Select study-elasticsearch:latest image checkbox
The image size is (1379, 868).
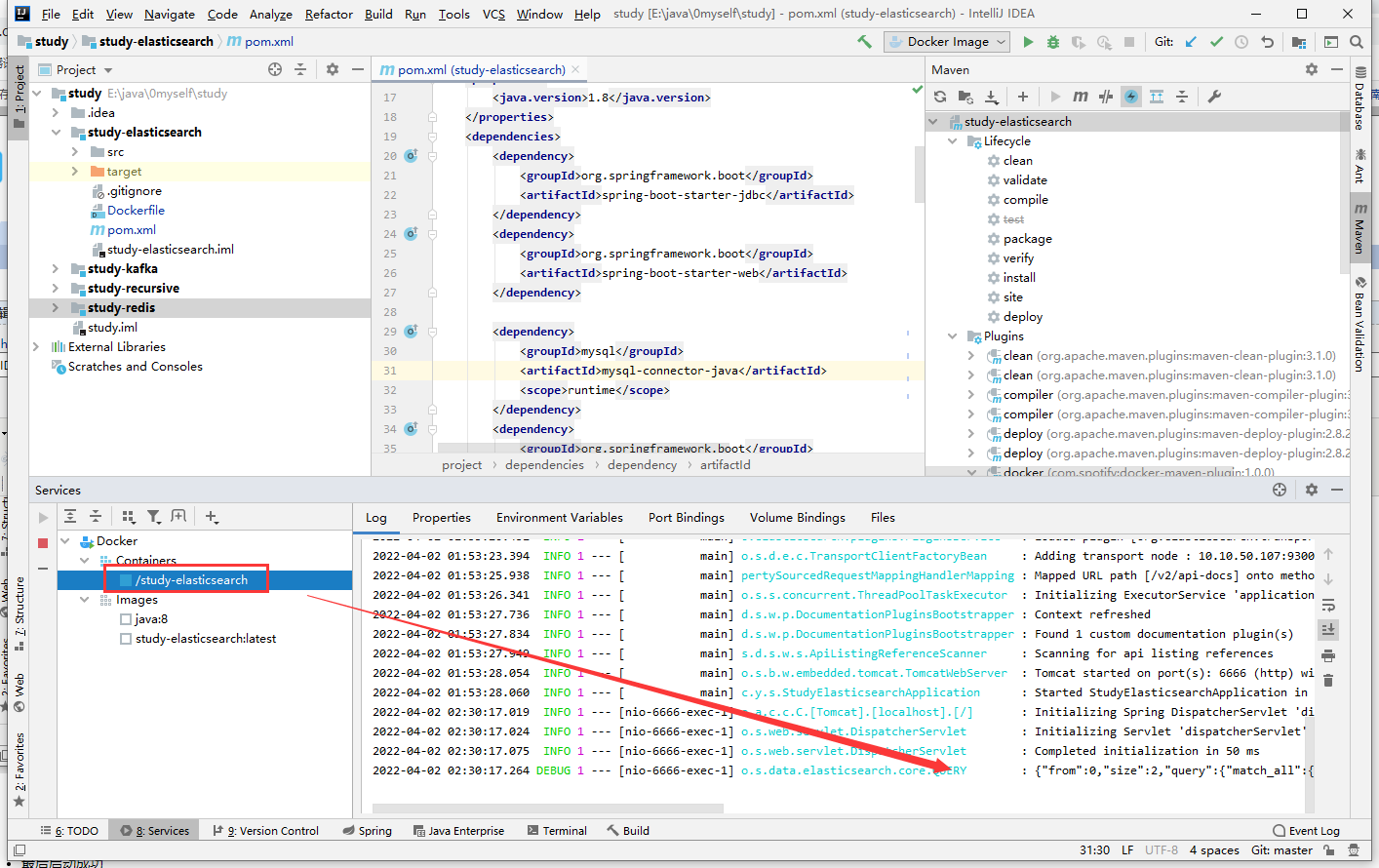(x=126, y=639)
